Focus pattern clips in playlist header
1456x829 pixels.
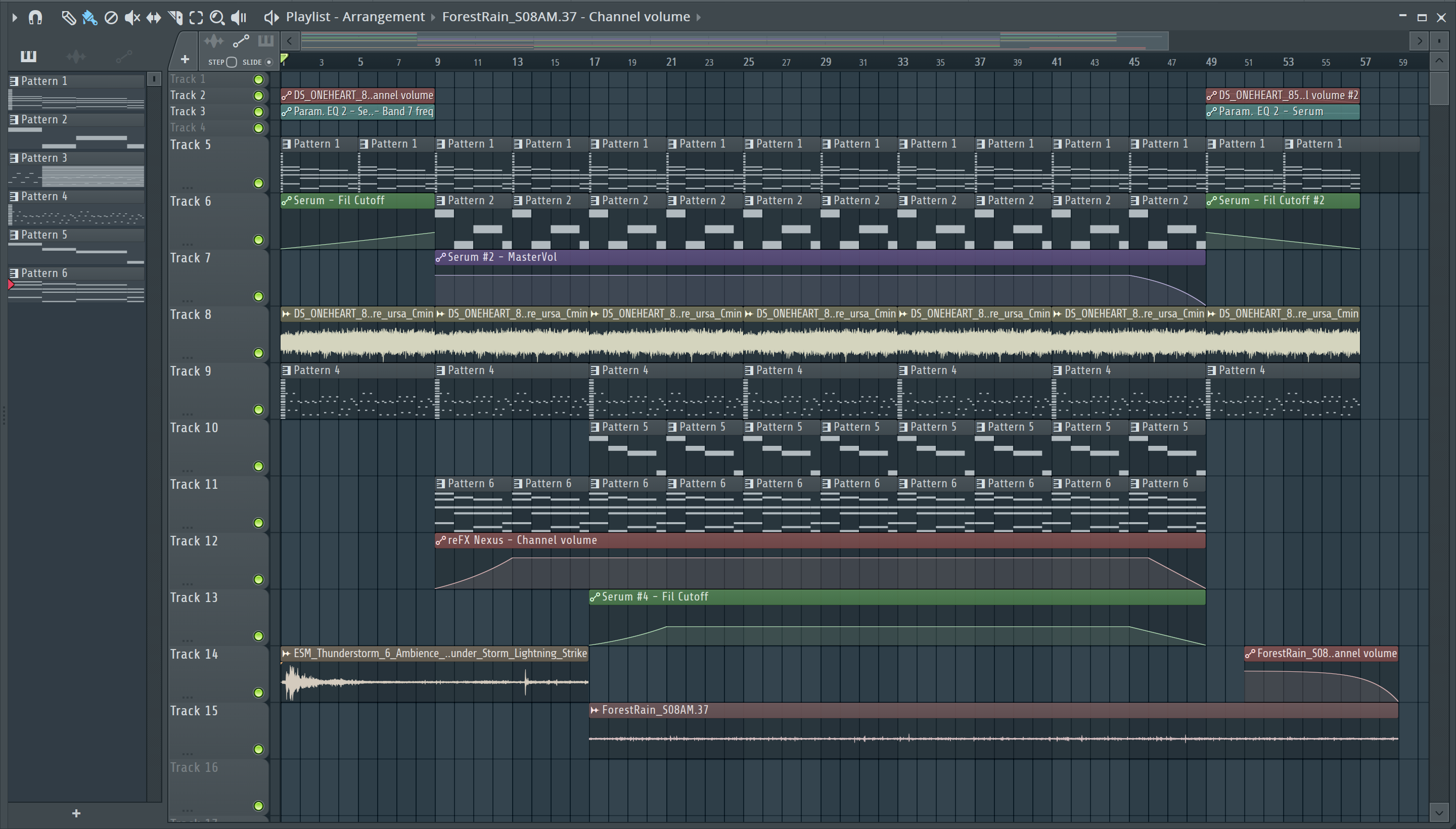(266, 41)
